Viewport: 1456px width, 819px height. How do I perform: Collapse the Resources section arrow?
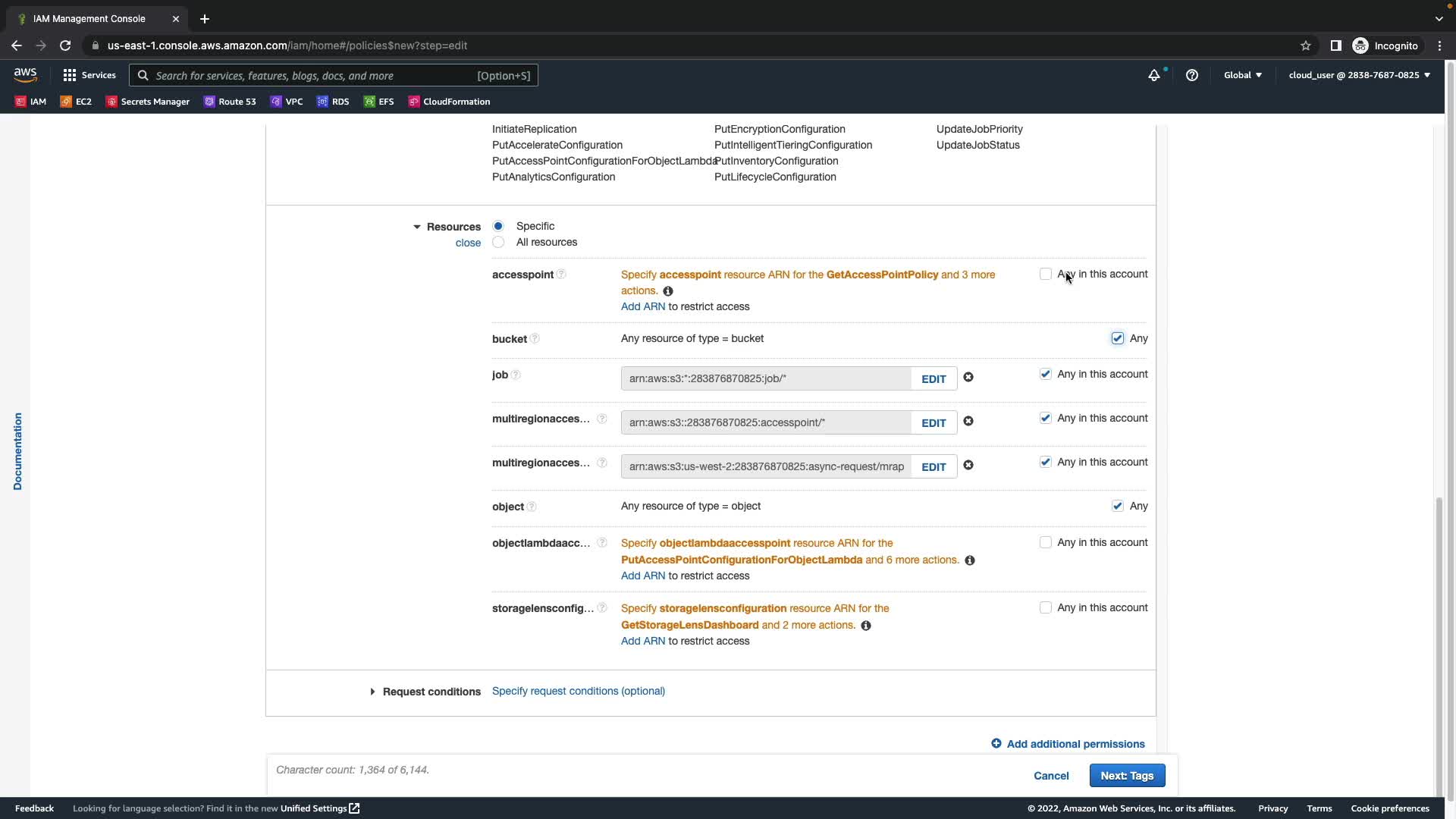pos(416,227)
